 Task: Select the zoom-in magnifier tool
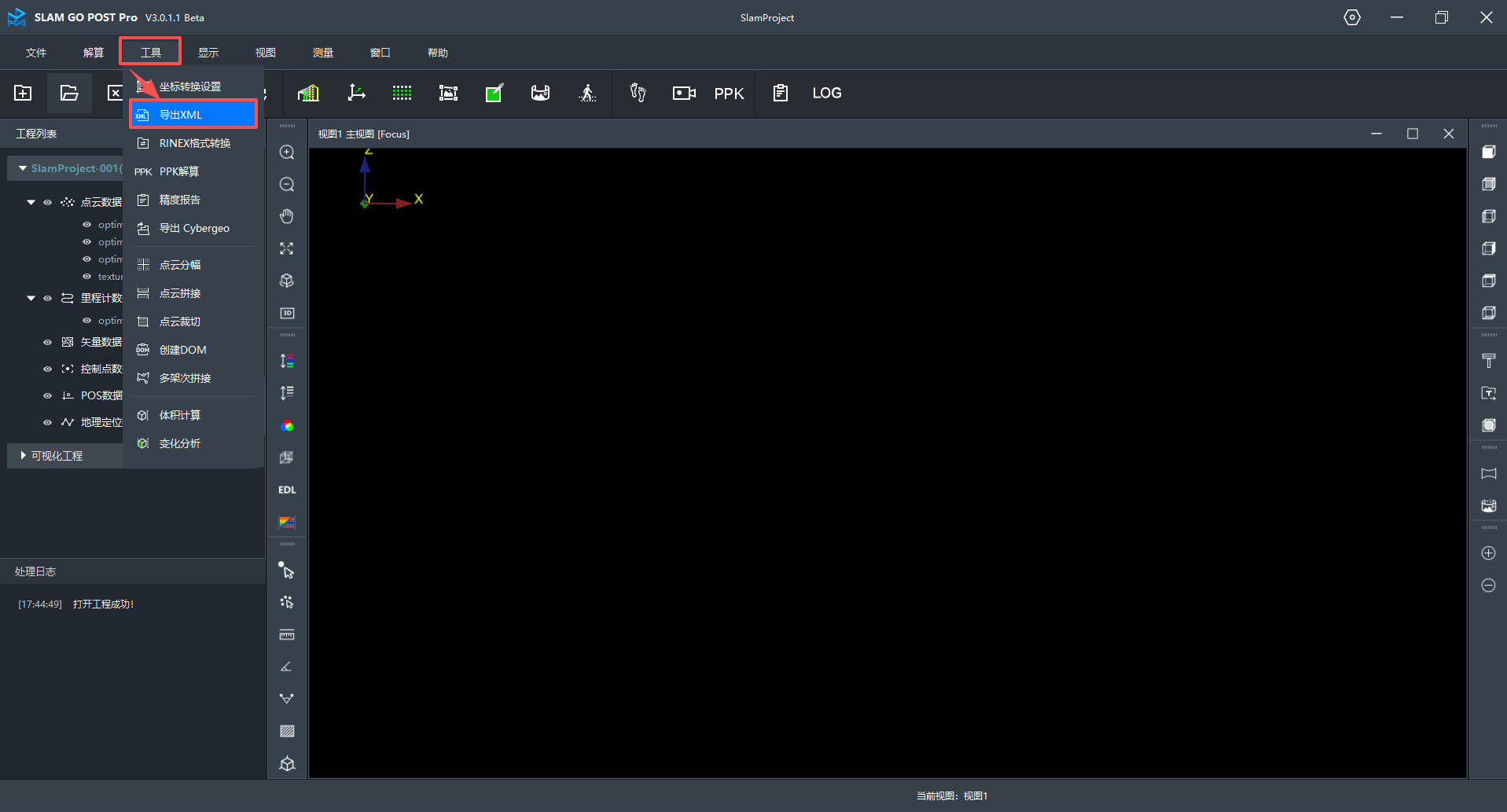coord(286,152)
